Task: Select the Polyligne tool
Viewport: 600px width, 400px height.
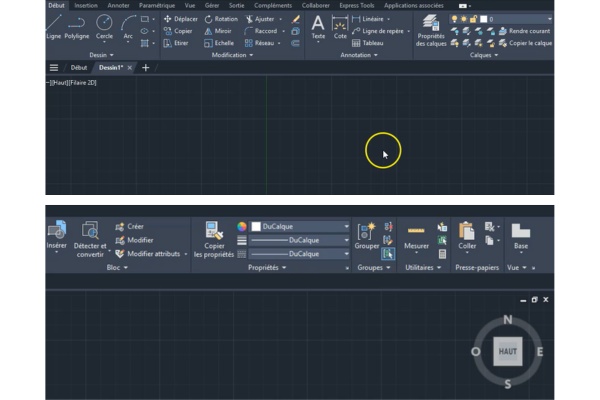Action: [77, 26]
